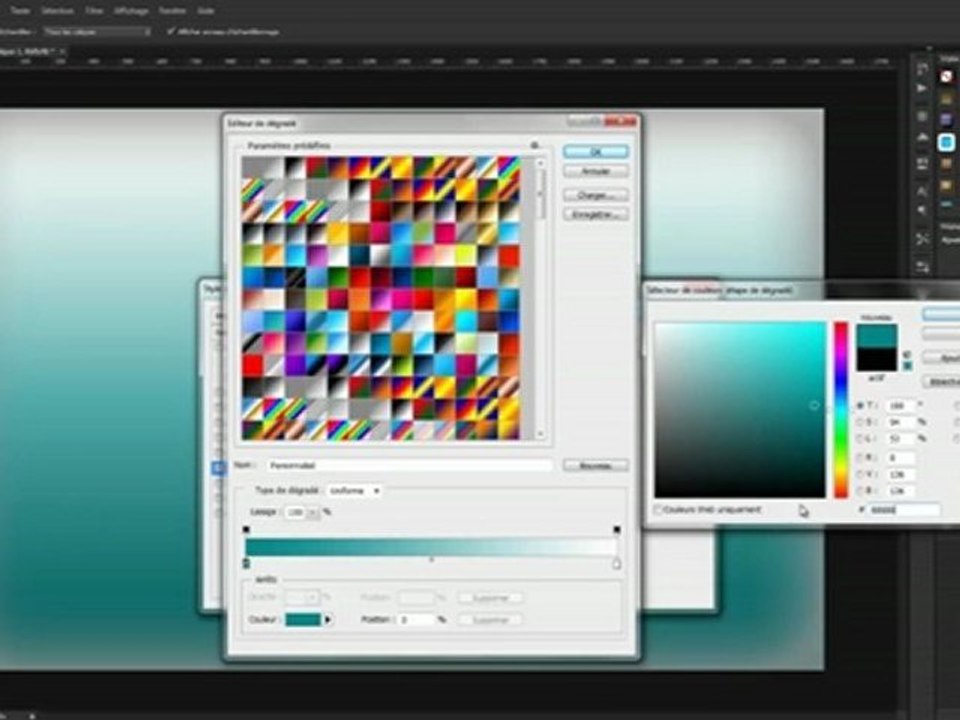960x720 pixels.
Task: Select the S (saturation) radio button
Action: pos(860,422)
